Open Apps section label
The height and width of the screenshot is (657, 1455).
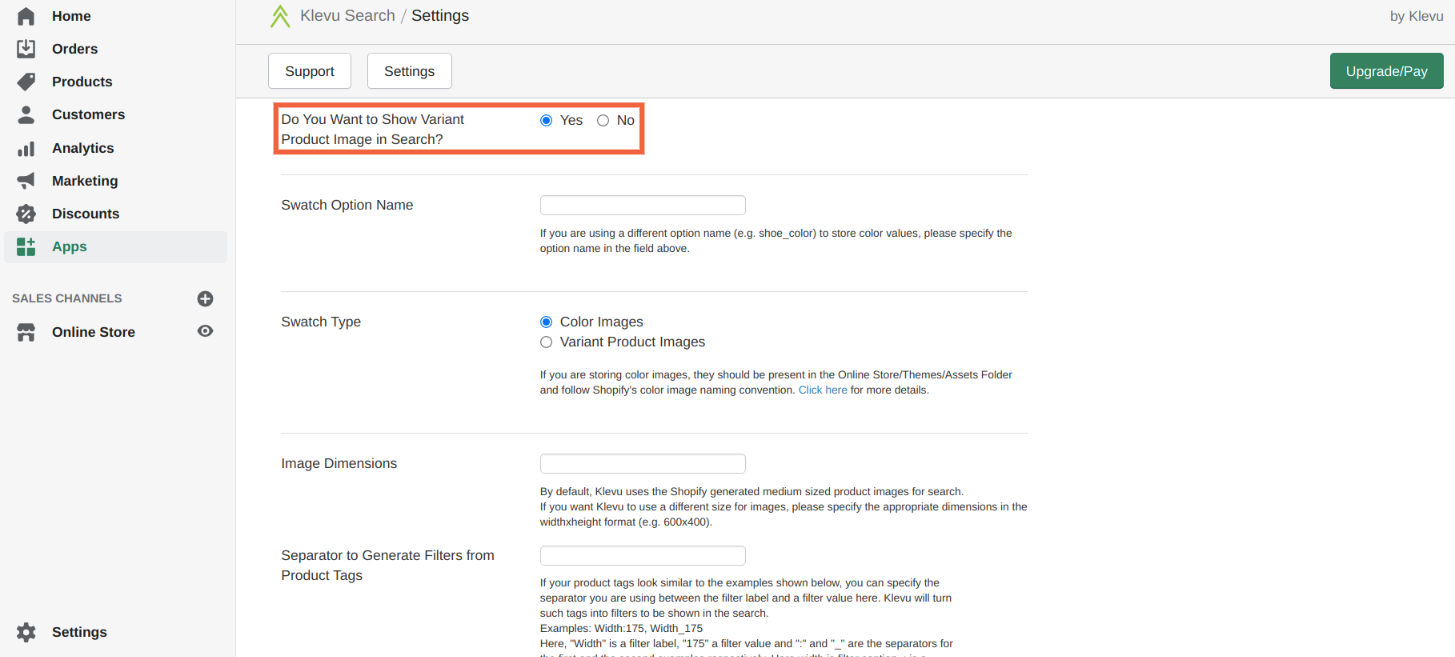pyautogui.click(x=69, y=247)
